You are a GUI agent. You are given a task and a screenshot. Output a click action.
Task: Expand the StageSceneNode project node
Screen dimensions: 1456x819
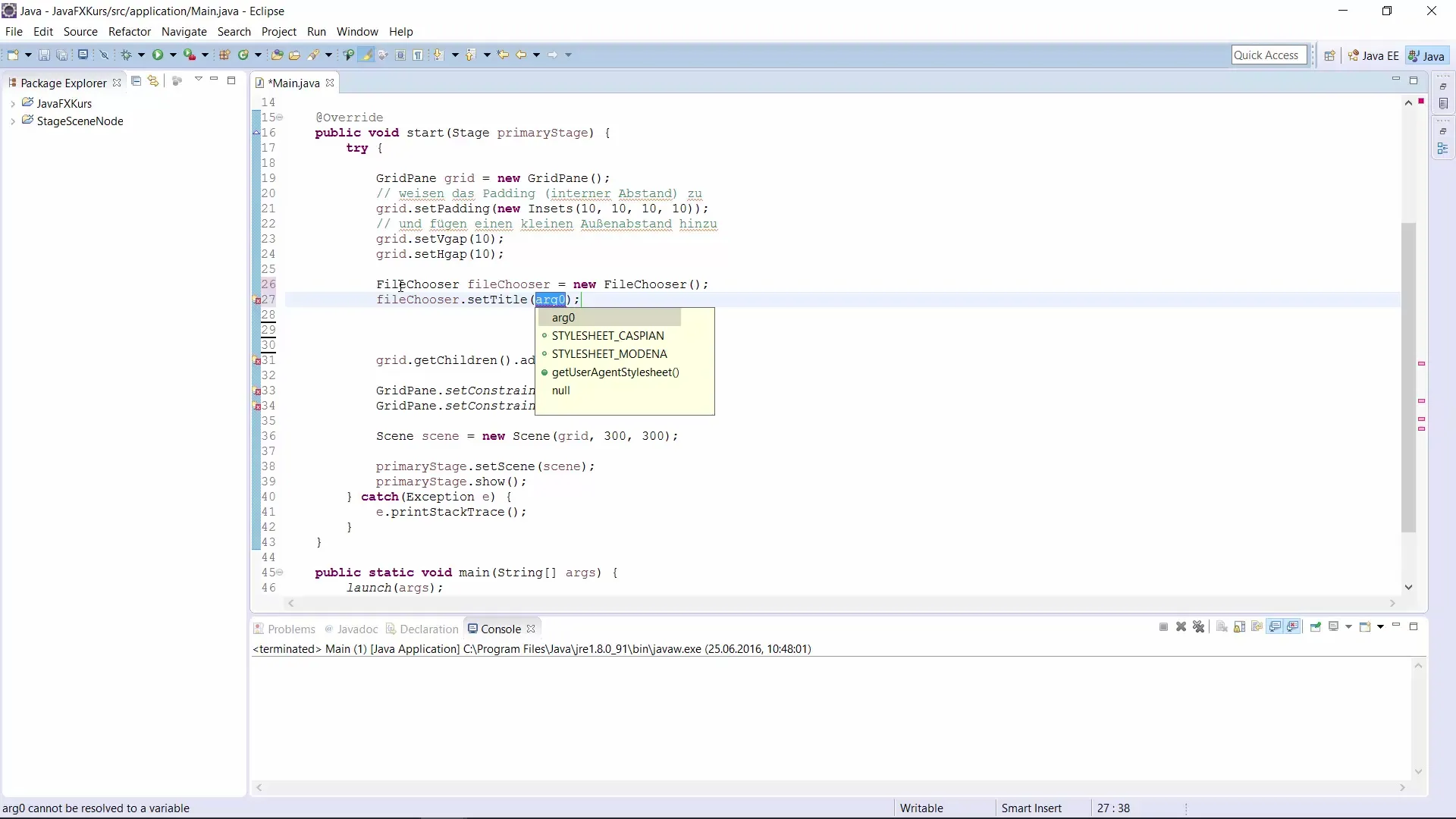click(13, 121)
